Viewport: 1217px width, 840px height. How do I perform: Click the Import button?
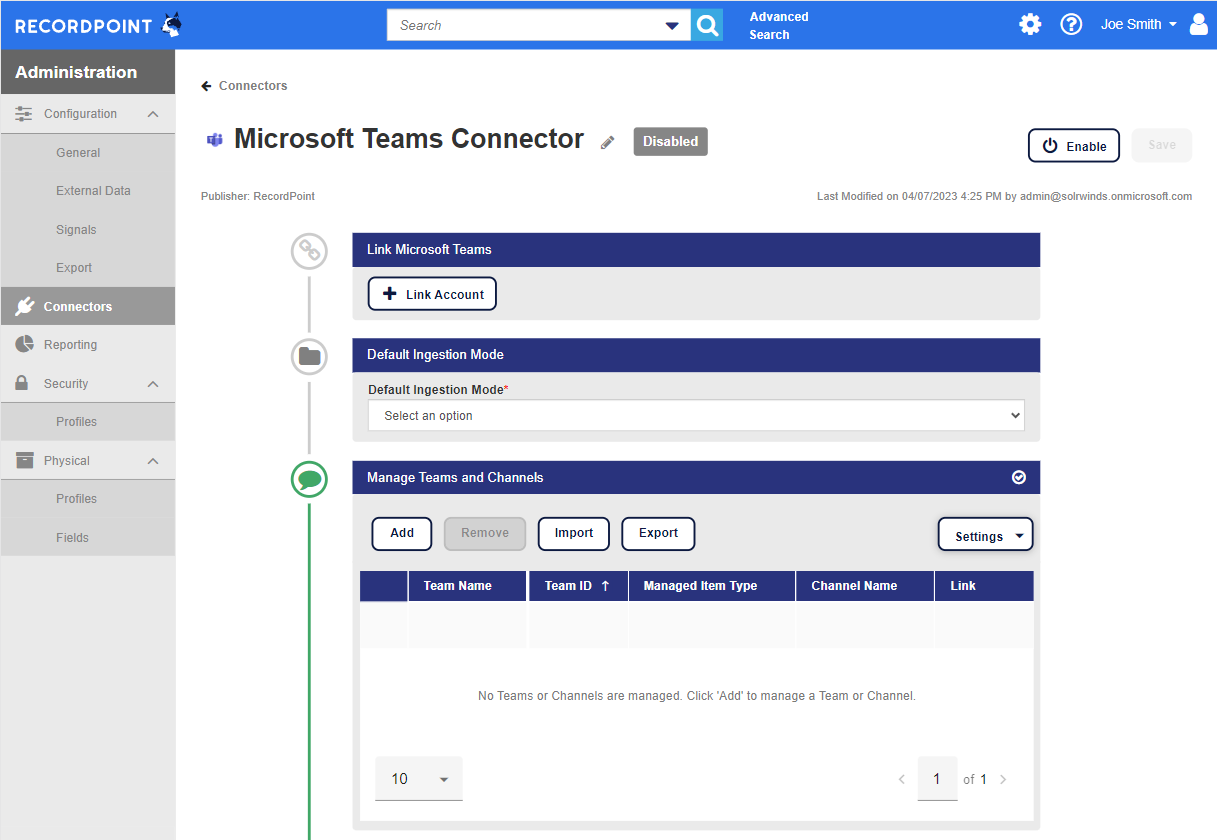[574, 534]
